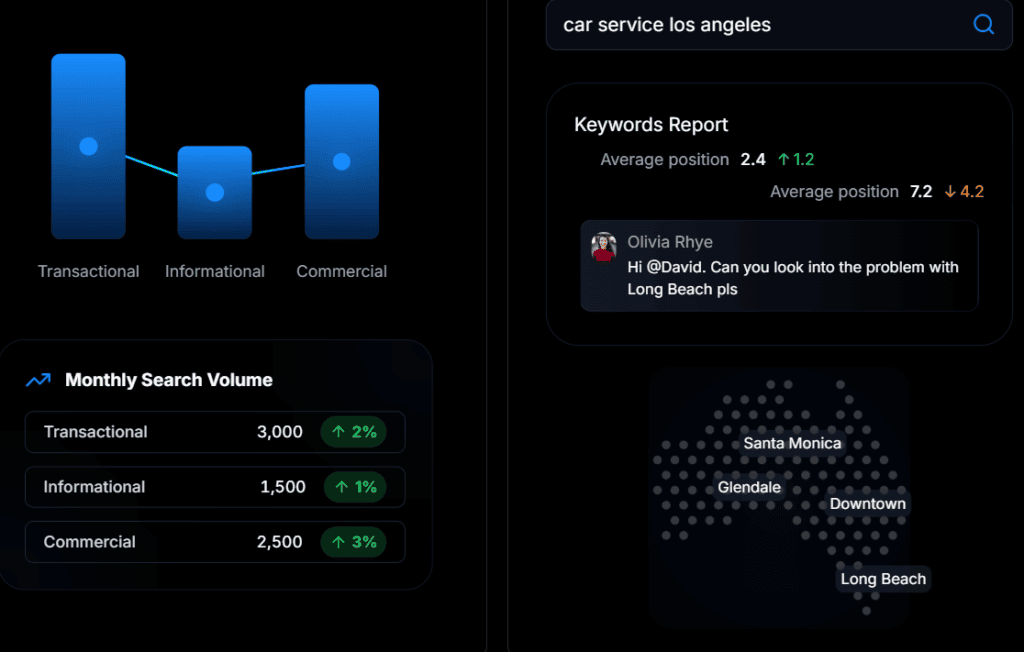Select the Transactional bar in the chart
The height and width of the screenshot is (652, 1024).
click(x=88, y=145)
